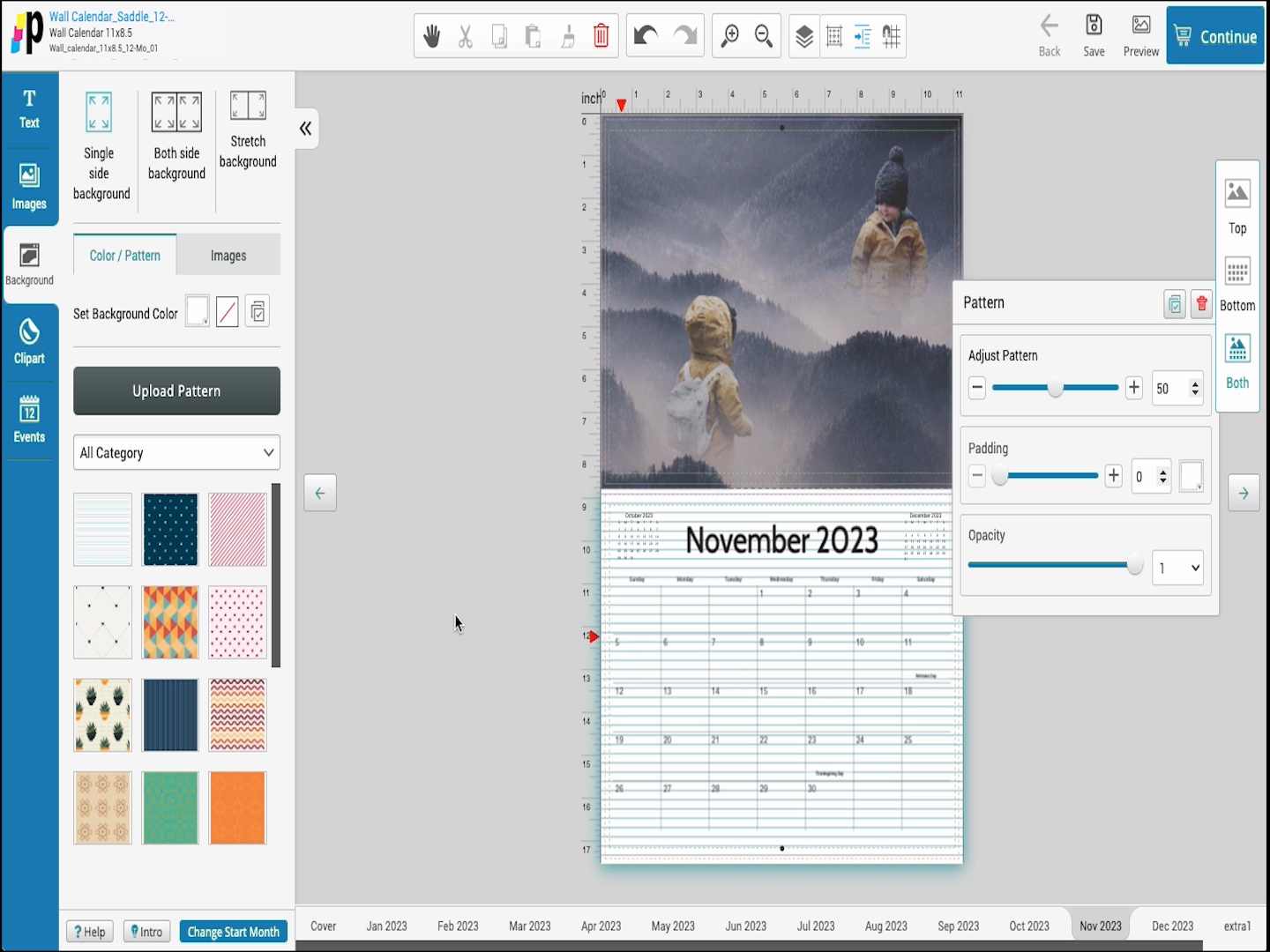Undo the last action
Viewport: 1270px width, 952px height.
[646, 36]
